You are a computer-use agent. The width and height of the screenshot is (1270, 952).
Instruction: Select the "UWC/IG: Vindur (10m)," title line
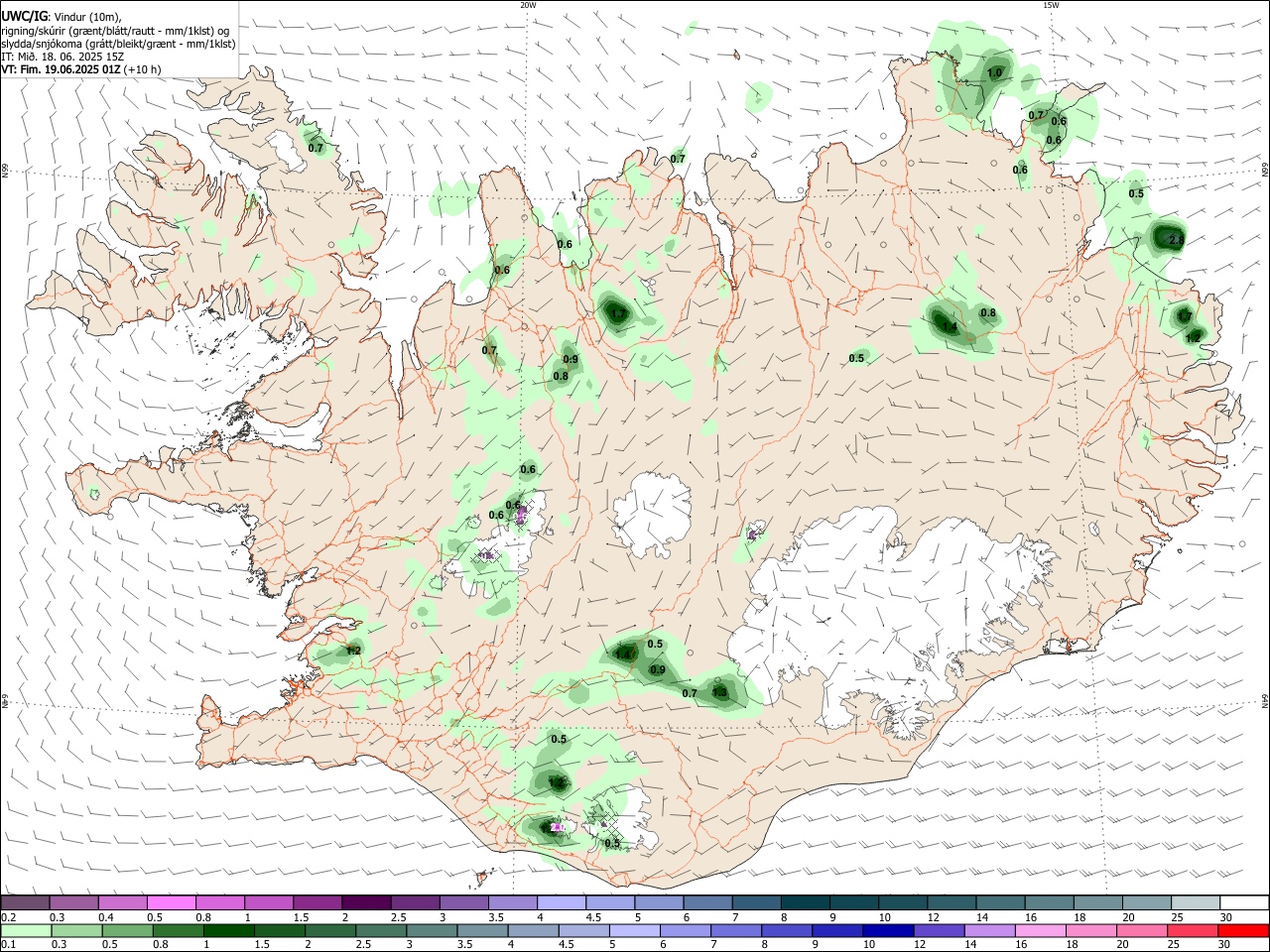62,16
